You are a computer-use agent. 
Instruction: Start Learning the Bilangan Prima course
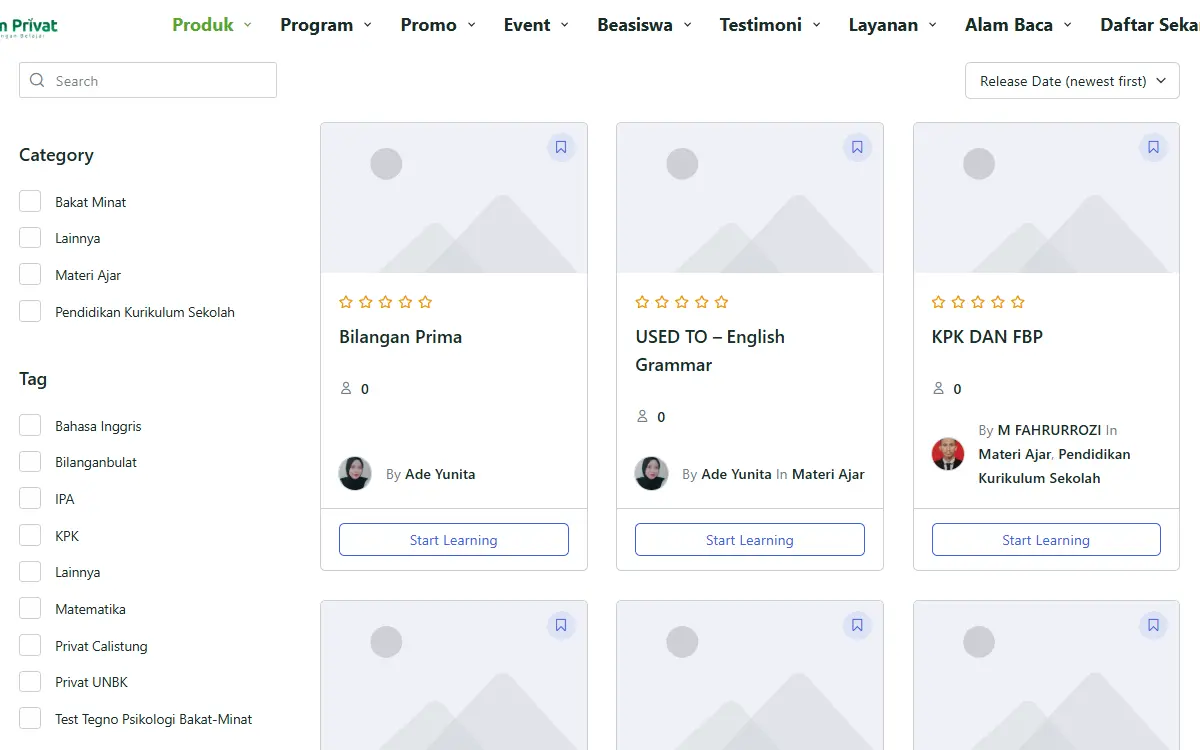point(454,540)
